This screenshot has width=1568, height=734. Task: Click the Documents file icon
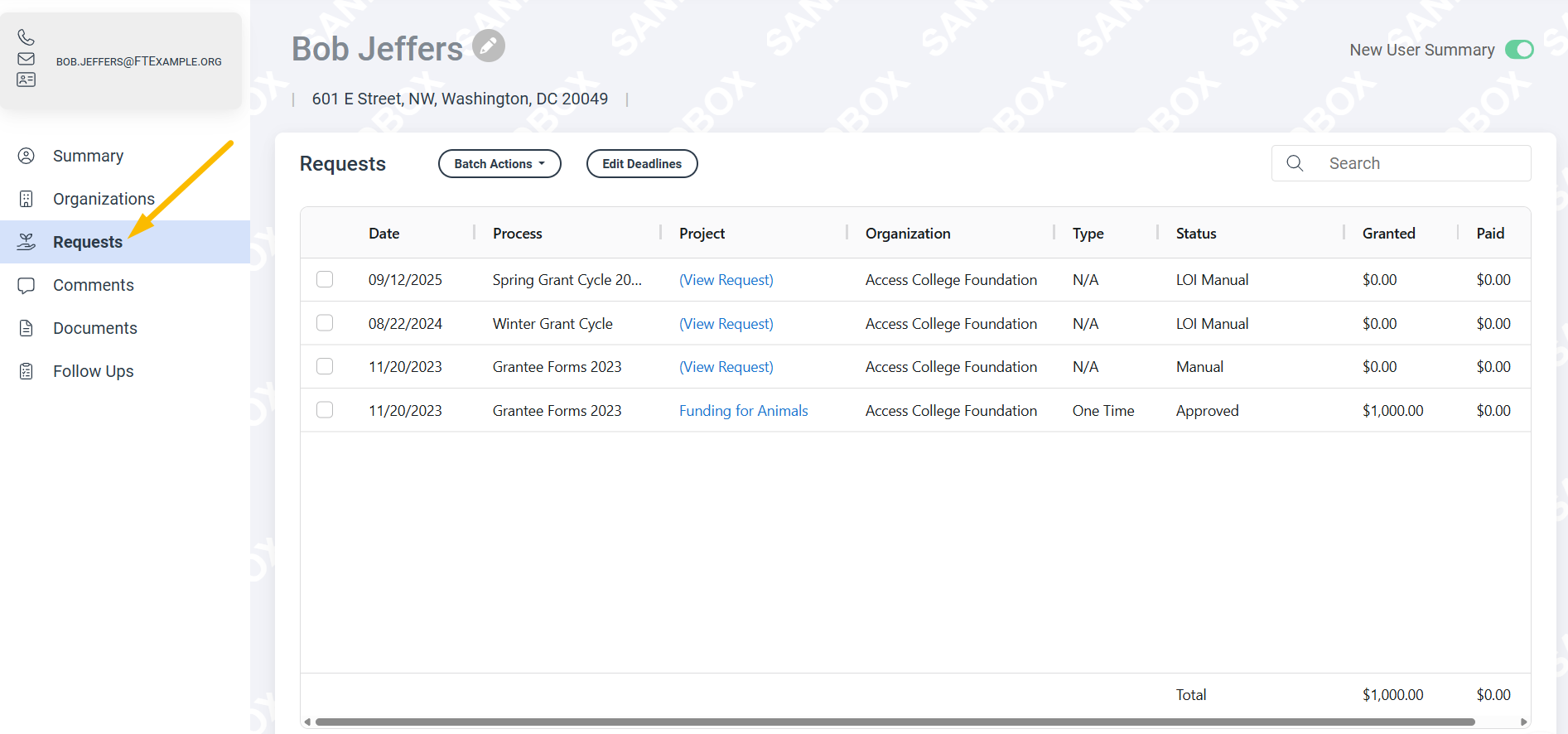27,328
